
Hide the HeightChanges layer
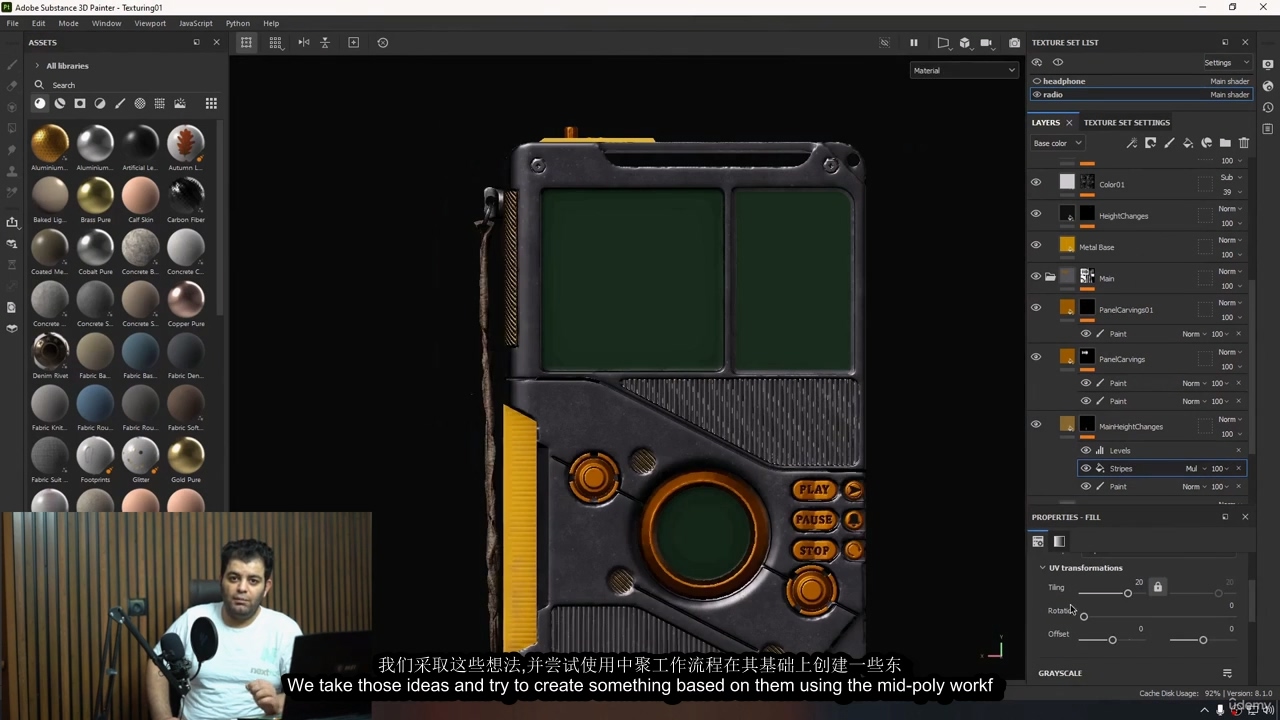coord(1036,213)
